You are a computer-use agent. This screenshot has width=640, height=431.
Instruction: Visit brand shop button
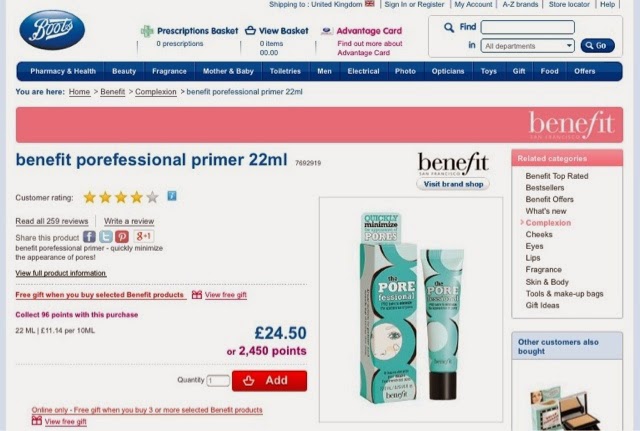453,184
